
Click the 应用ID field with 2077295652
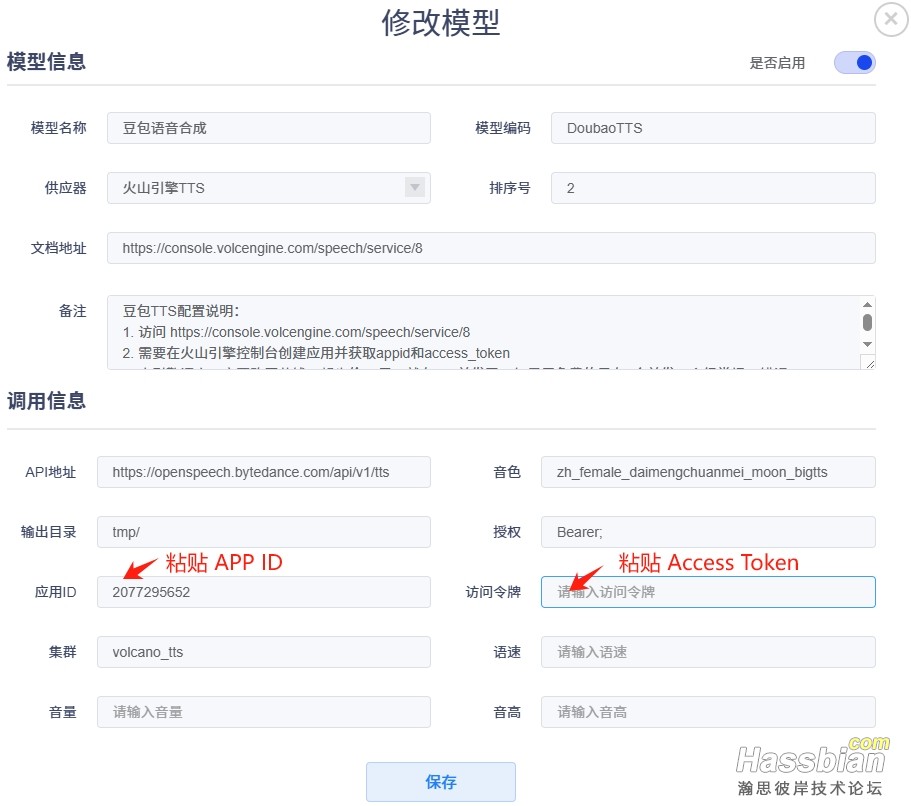264,592
